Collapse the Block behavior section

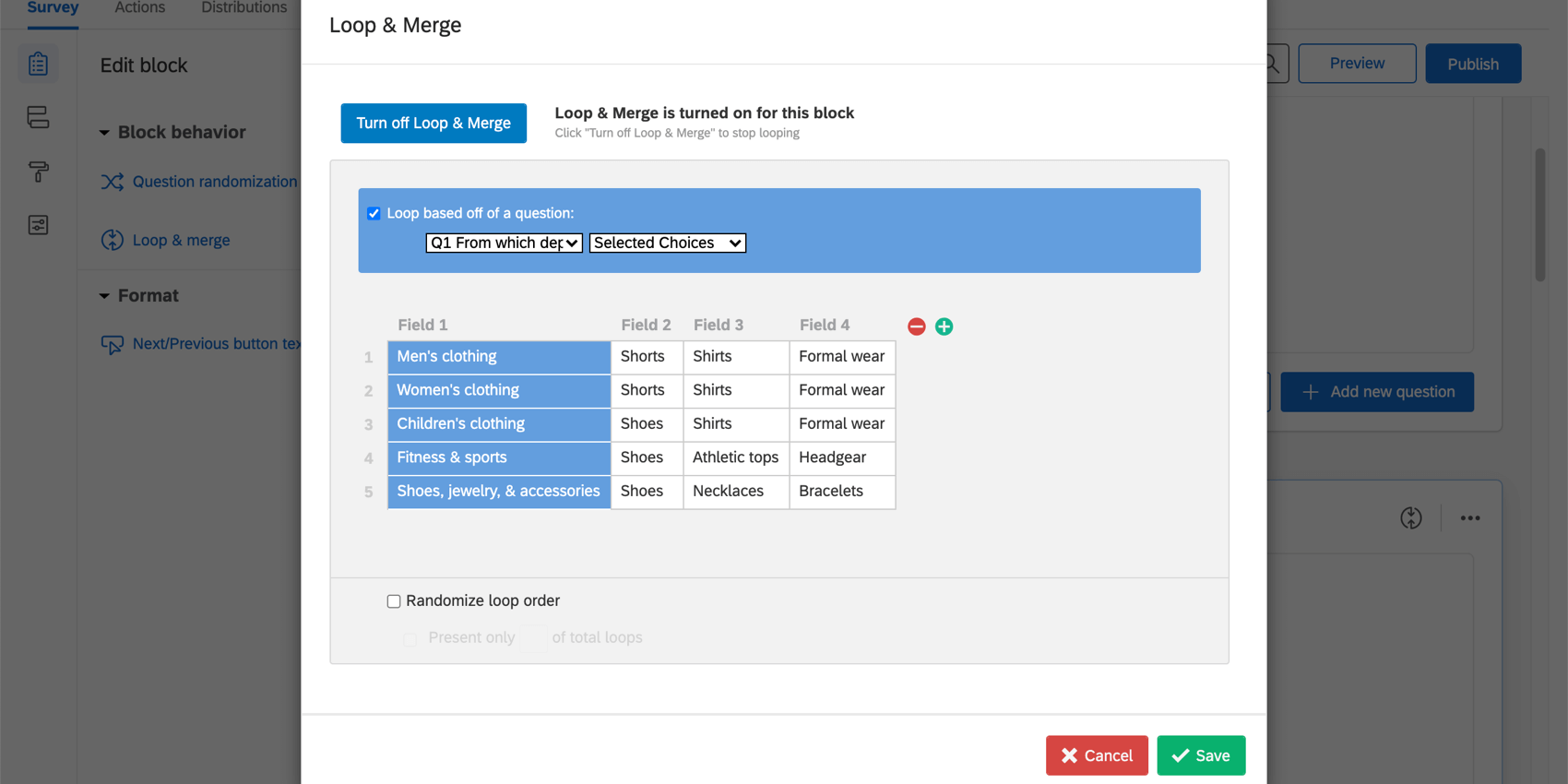click(x=104, y=133)
